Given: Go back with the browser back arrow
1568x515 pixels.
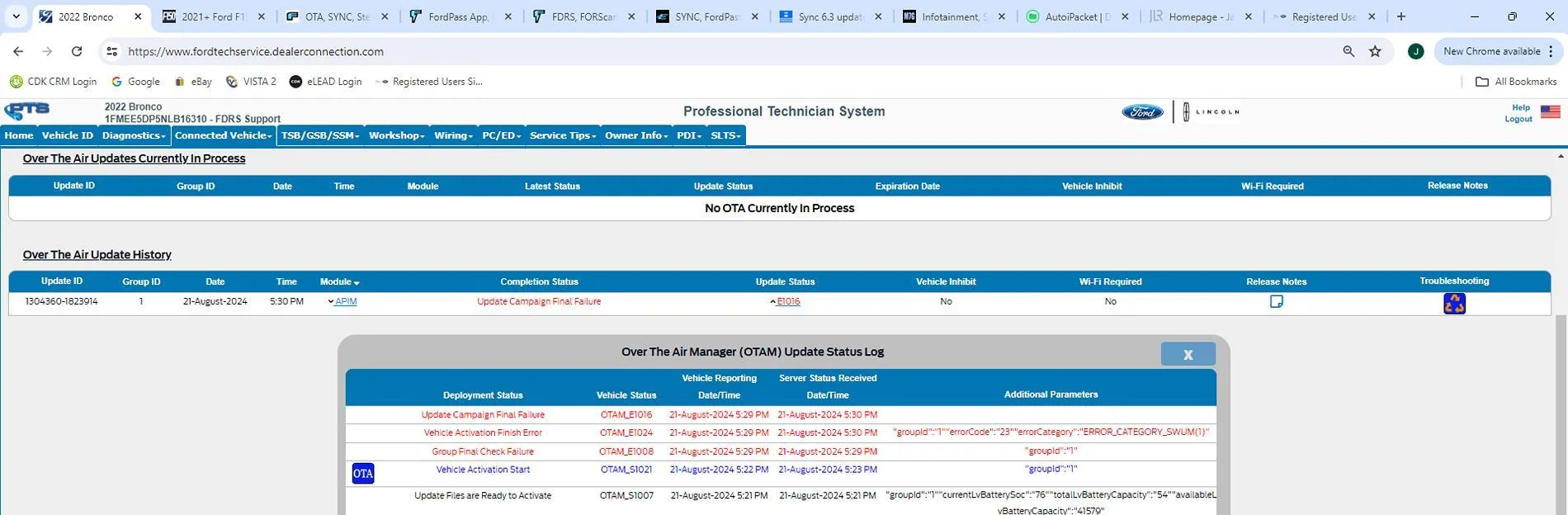Looking at the screenshot, I should (x=18, y=51).
